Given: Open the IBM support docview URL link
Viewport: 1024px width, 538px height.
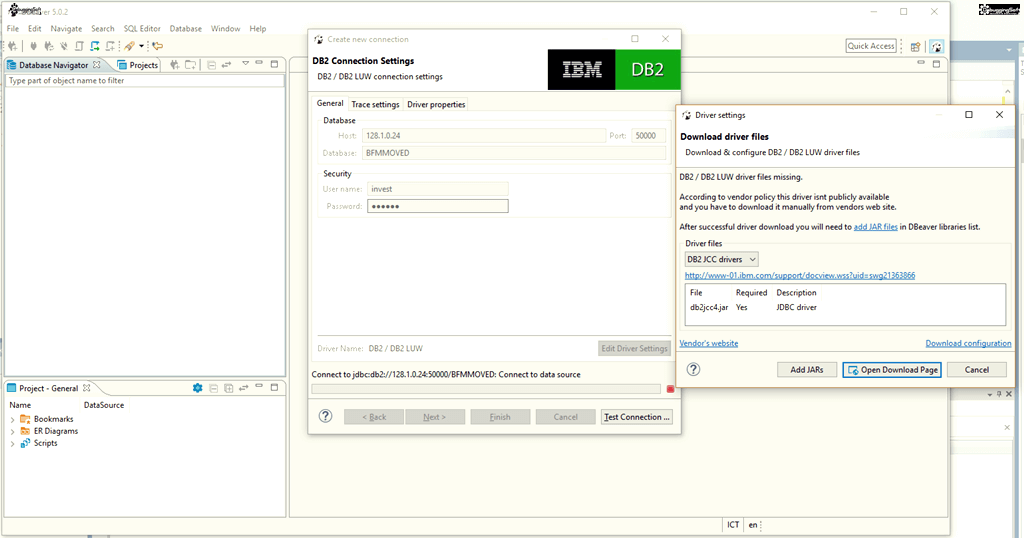Looking at the screenshot, I should 799,276.
